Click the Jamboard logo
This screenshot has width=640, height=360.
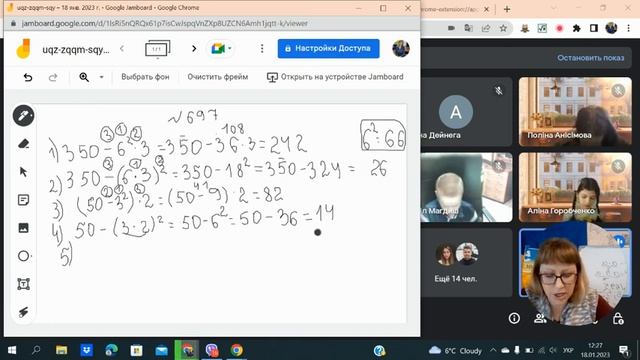coord(24,49)
